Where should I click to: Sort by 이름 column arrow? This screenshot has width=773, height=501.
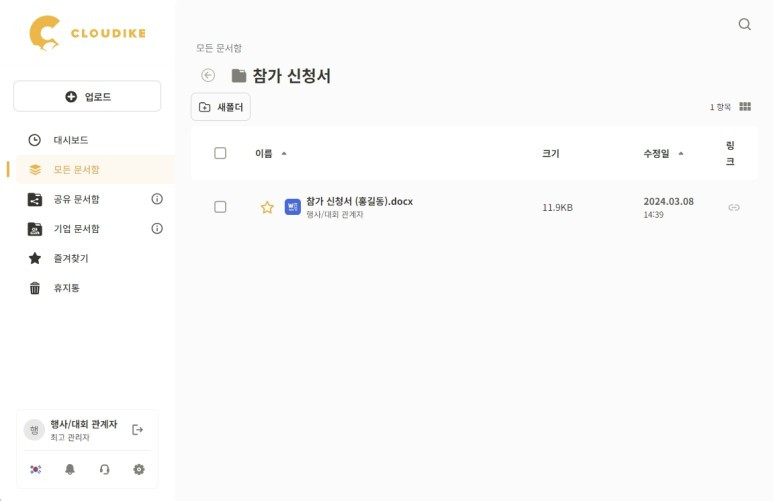284,153
